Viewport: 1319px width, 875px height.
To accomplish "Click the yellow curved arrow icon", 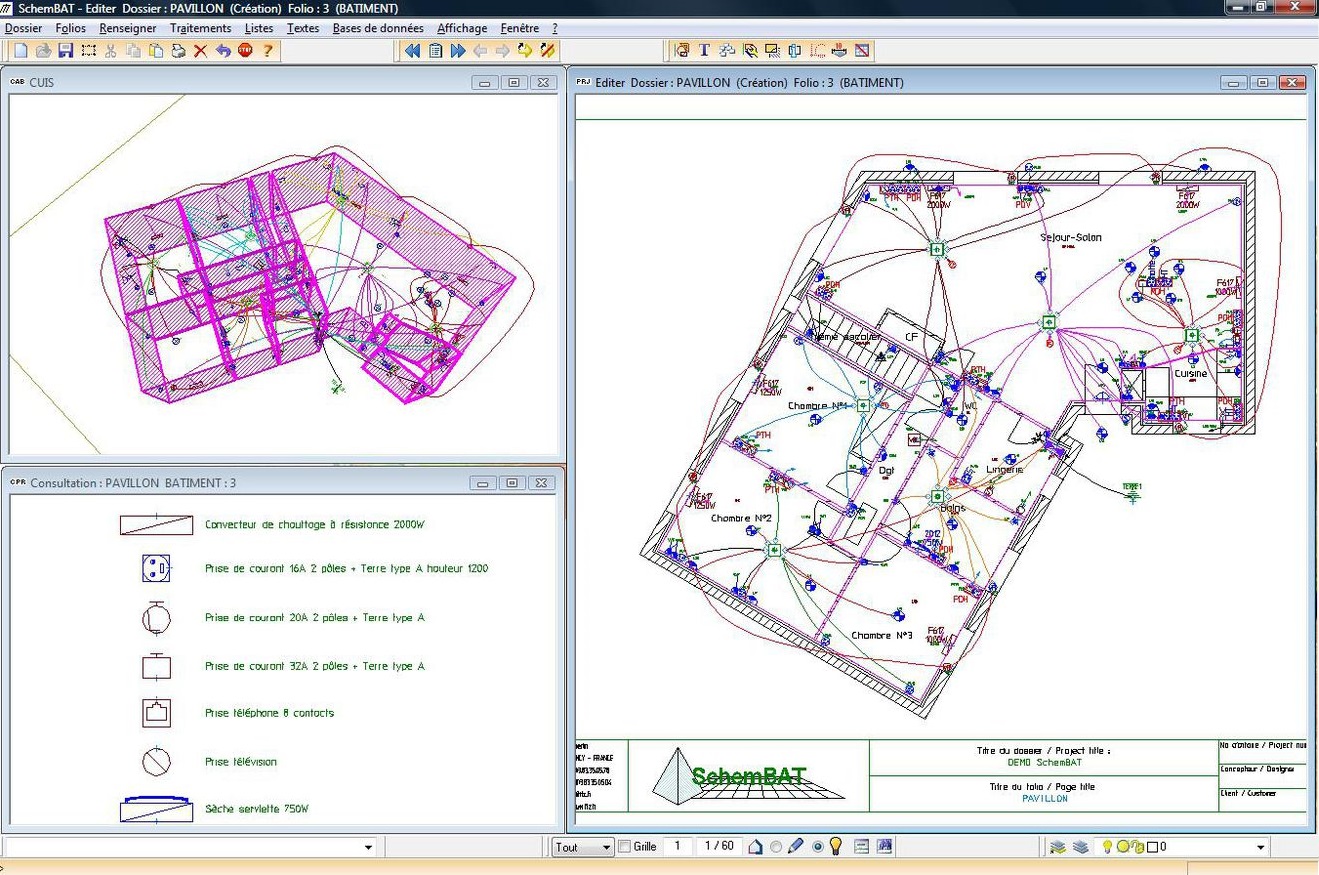I will point(525,50).
